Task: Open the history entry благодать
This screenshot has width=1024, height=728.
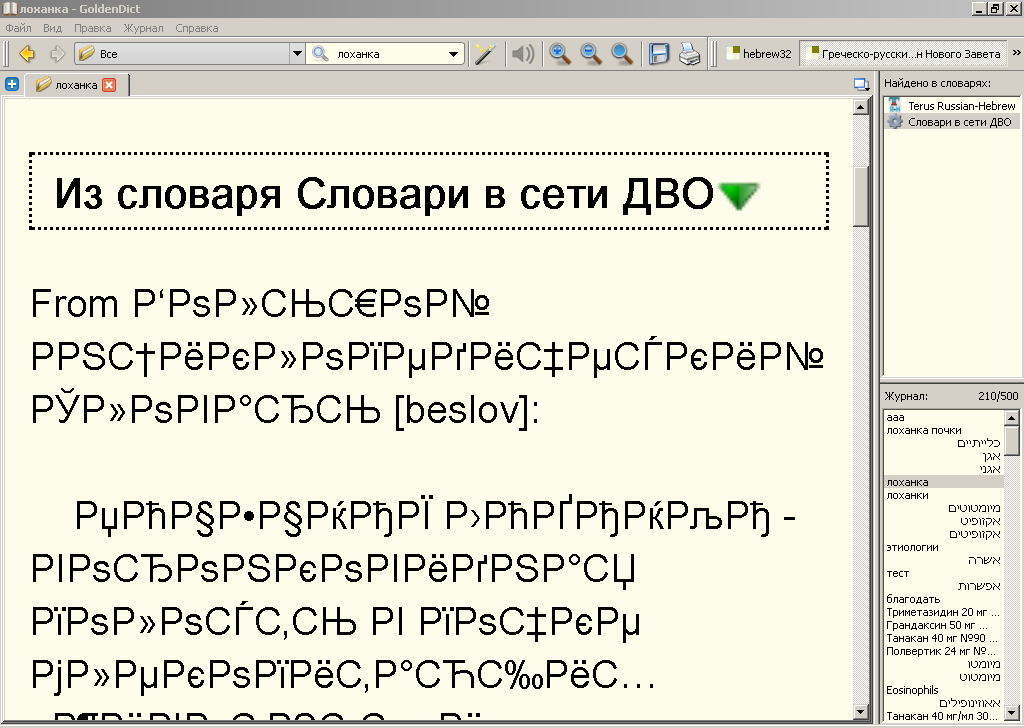Action: 944,599
